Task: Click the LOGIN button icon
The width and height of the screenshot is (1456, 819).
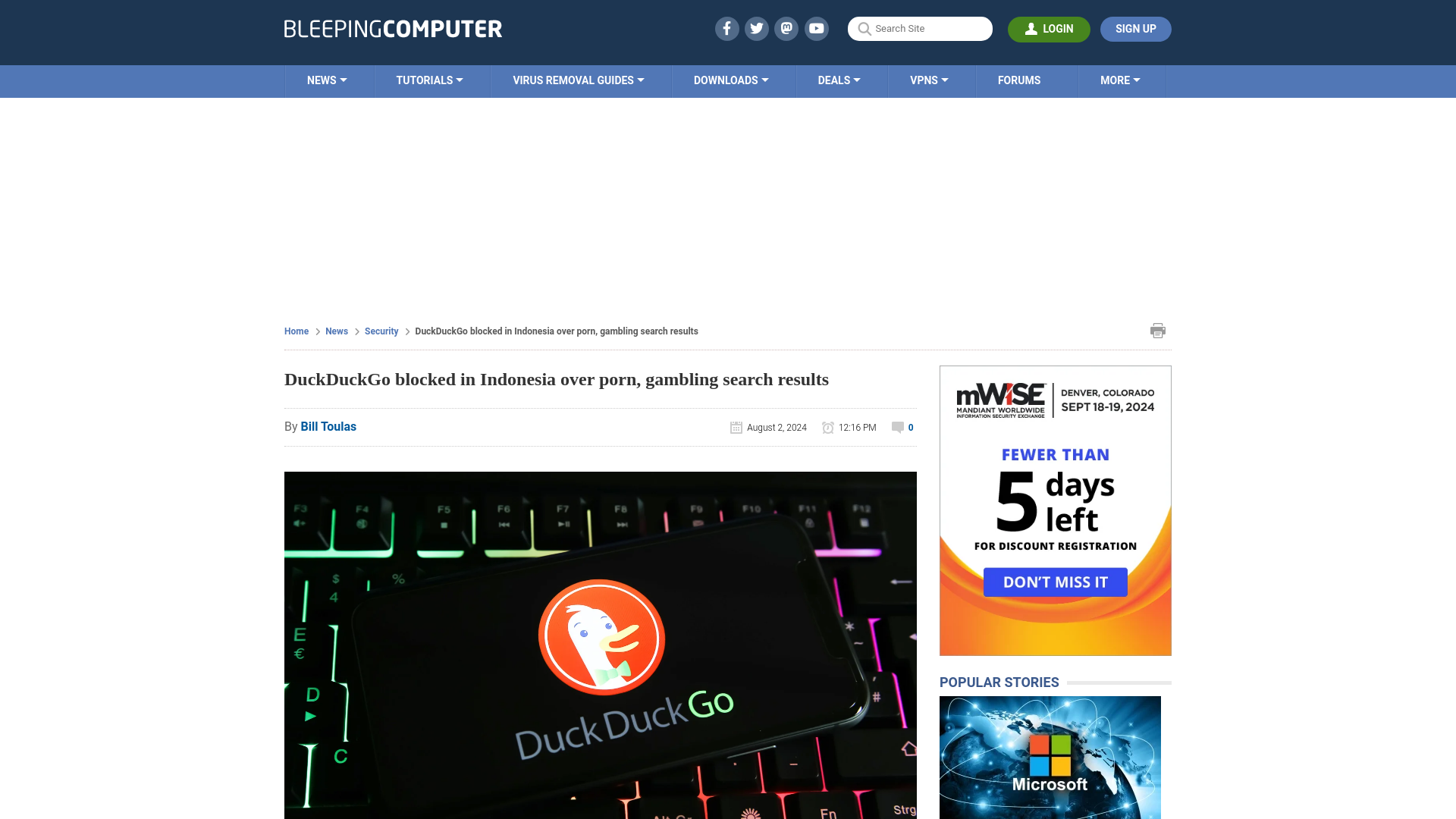Action: pyautogui.click(x=1031, y=28)
